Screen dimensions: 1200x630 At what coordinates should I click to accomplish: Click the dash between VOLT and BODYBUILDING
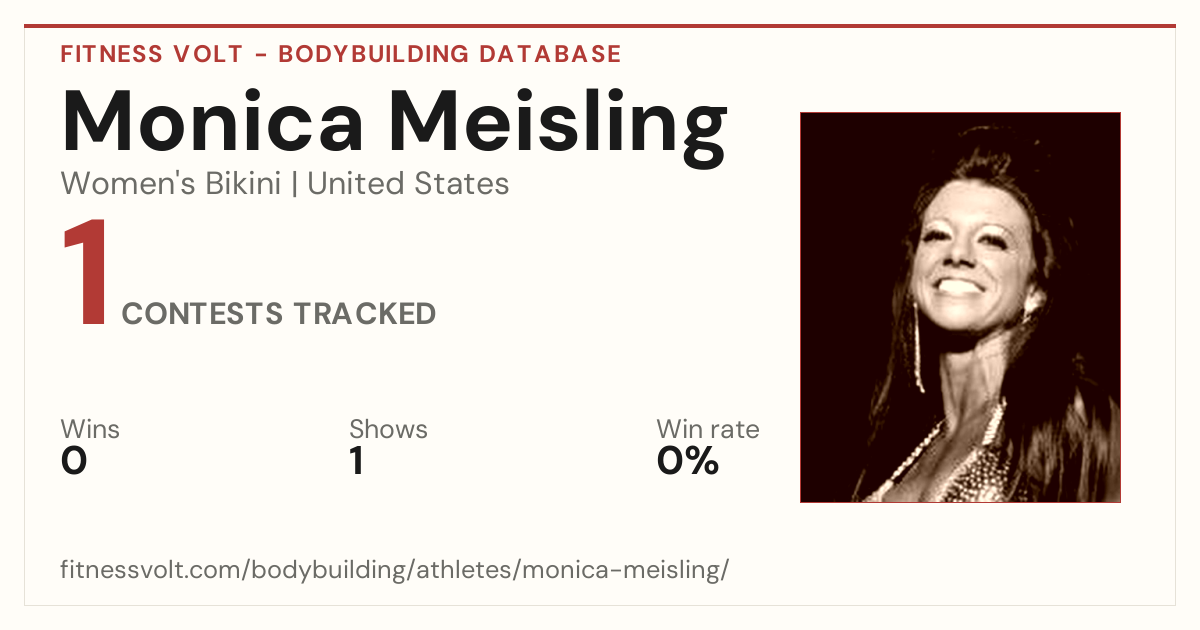260,55
